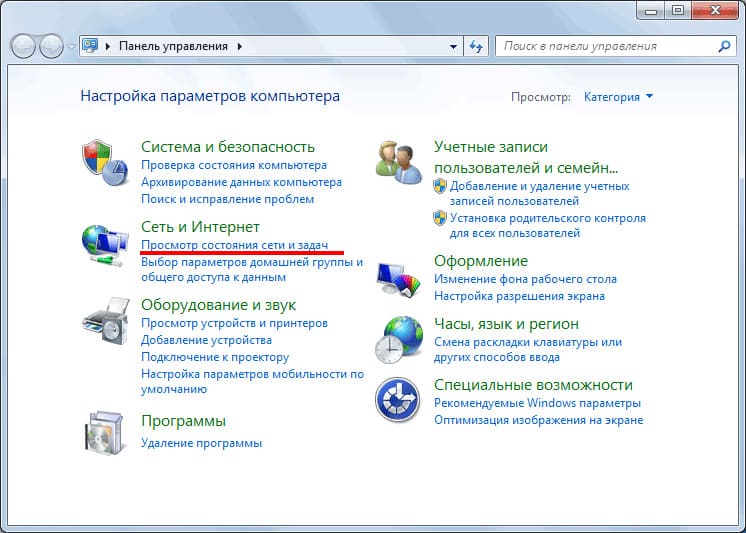Viewport: 746px width, 533px height.
Task: Click Установка родительского контроля link
Action: click(x=548, y=226)
